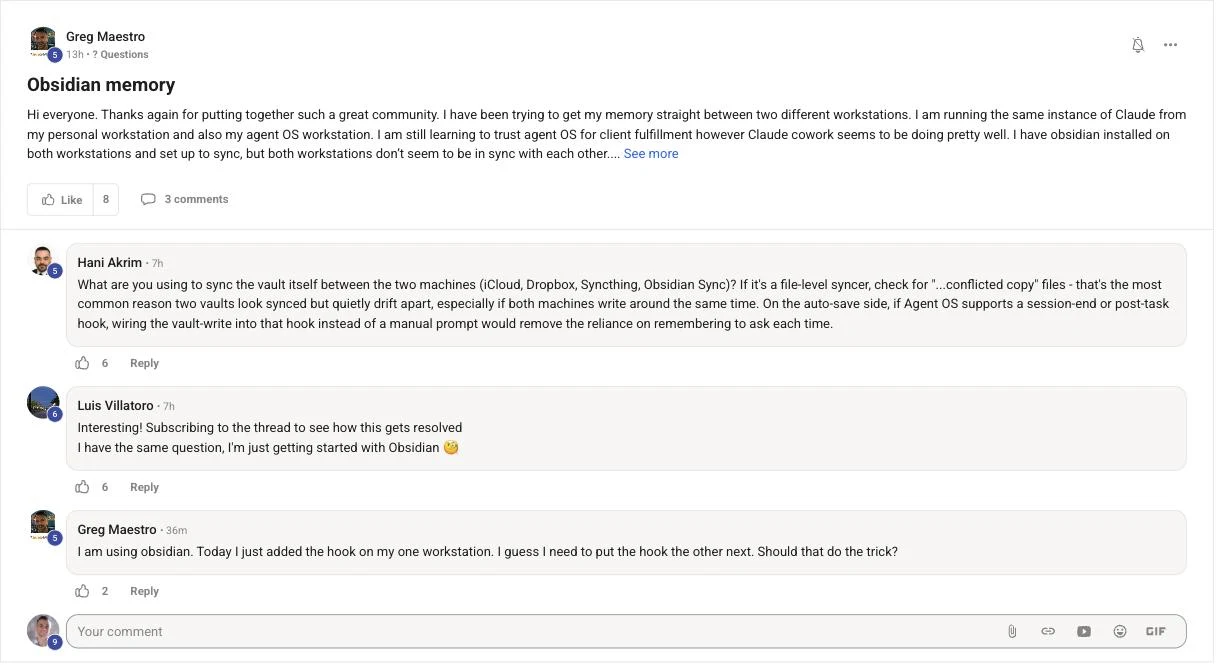Open the Questions category link
Image resolution: width=1216 pixels, height=665 pixels.
pos(120,55)
